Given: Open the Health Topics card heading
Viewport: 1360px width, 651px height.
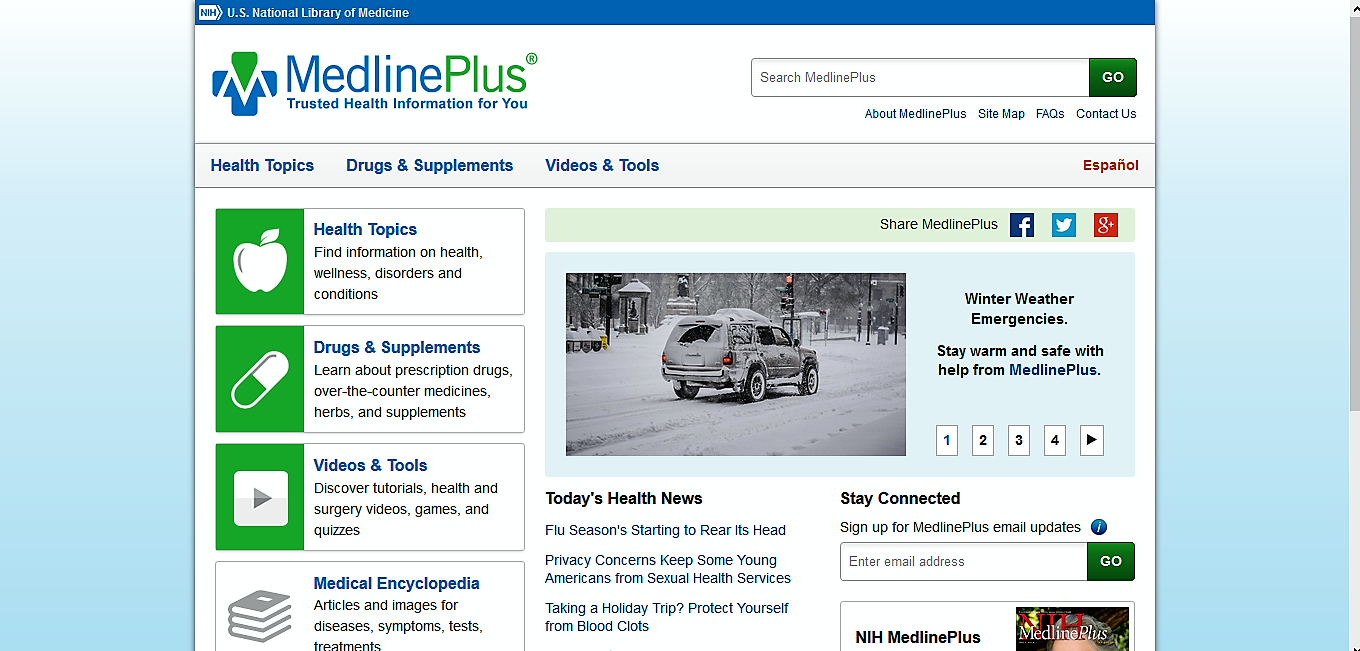Looking at the screenshot, I should [365, 230].
